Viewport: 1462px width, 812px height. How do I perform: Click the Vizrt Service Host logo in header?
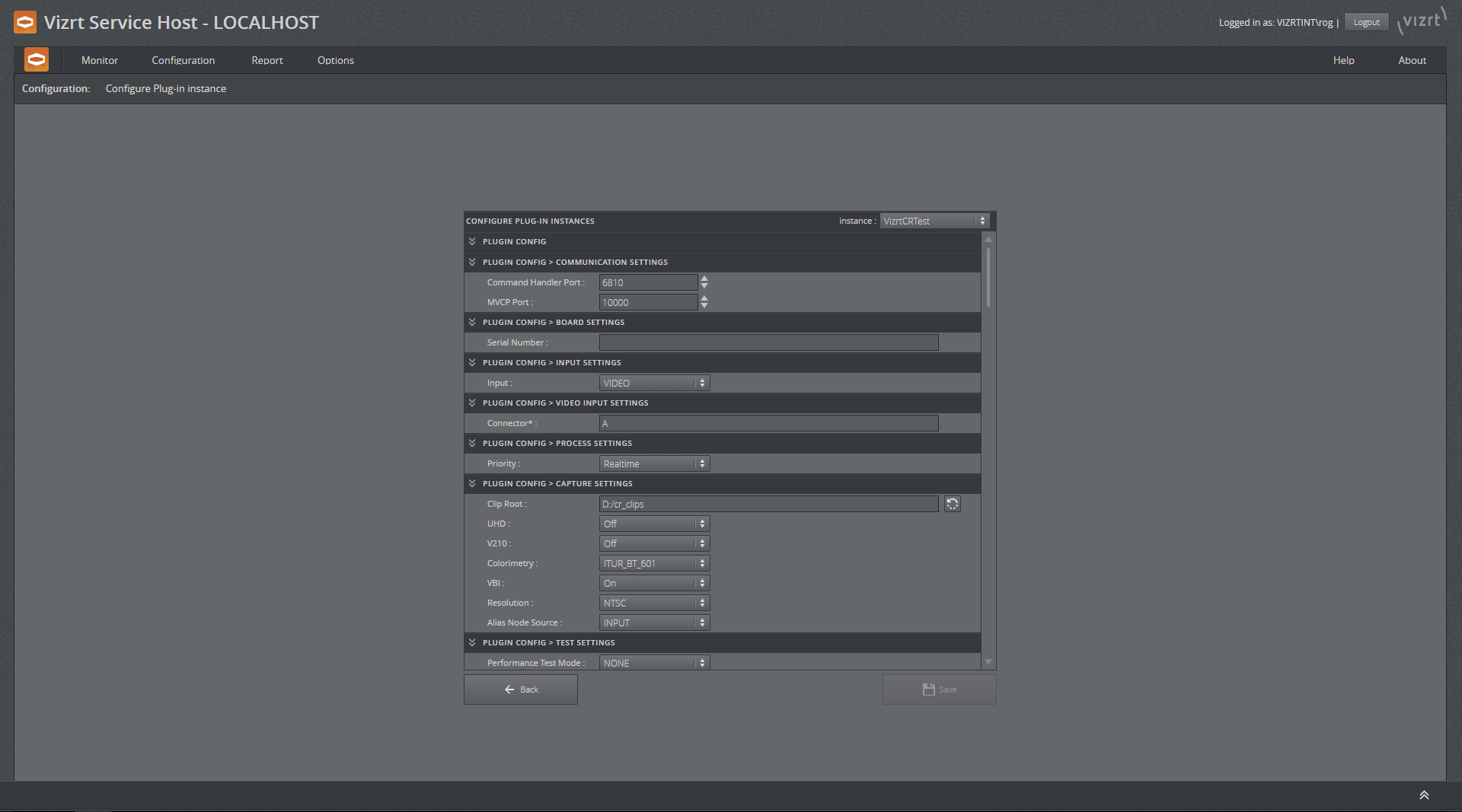tap(25, 22)
